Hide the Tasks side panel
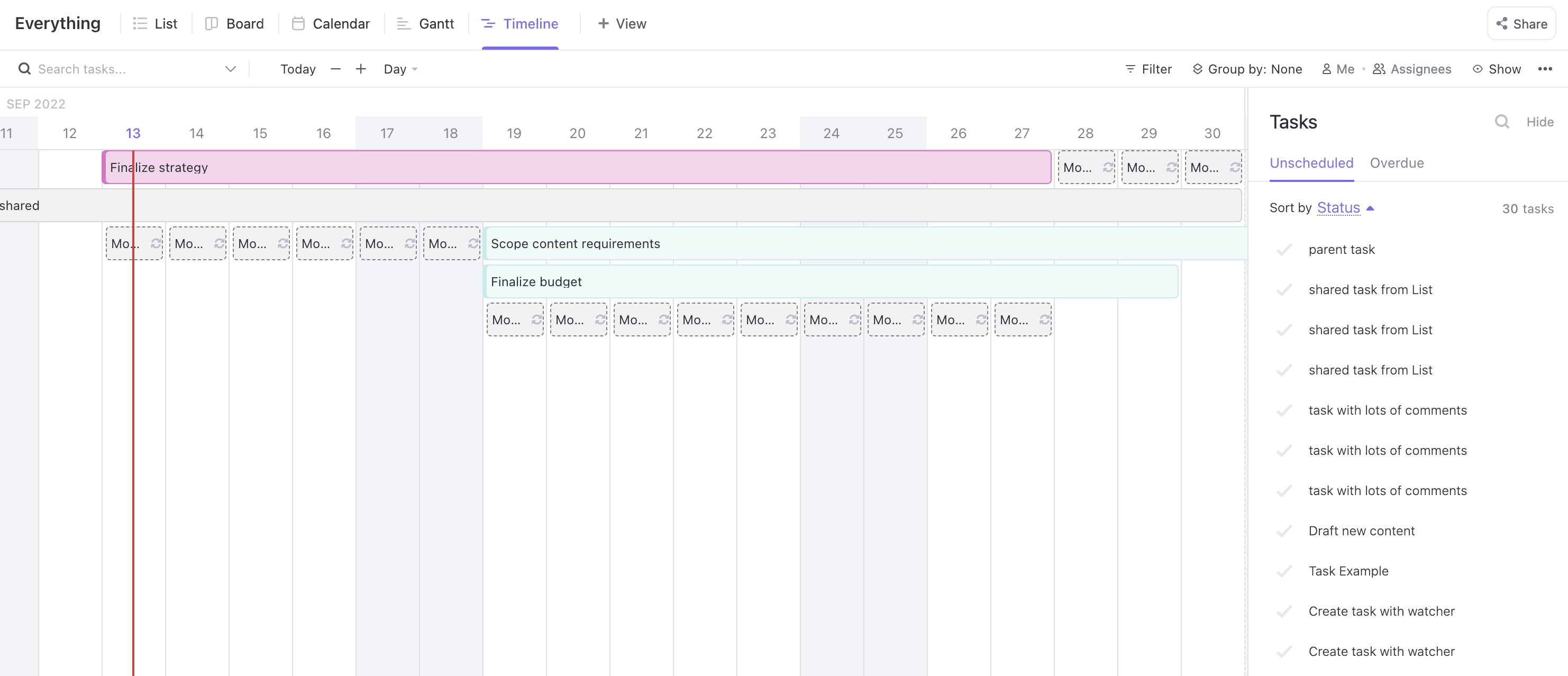This screenshot has height=676, width=1568. 1539,122
